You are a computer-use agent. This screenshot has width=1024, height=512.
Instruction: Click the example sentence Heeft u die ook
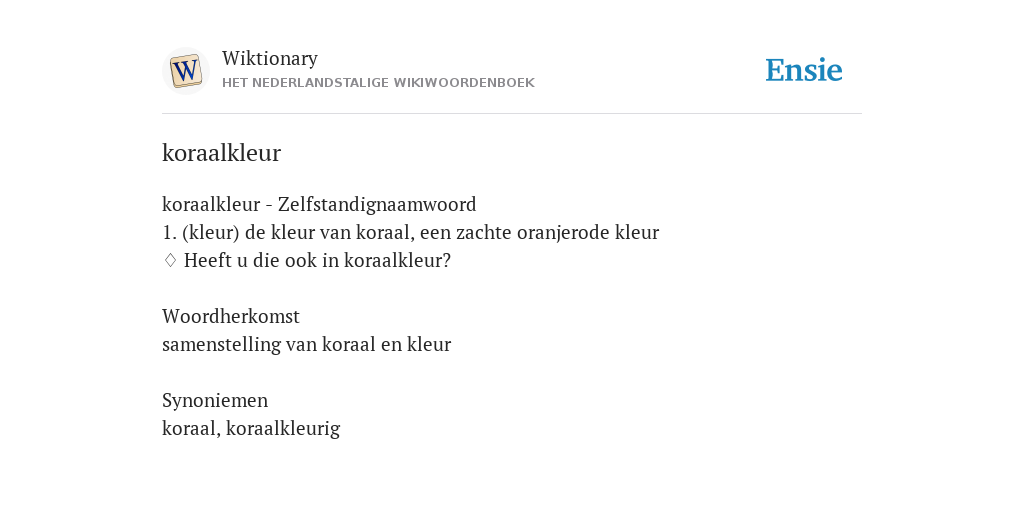click(x=317, y=261)
